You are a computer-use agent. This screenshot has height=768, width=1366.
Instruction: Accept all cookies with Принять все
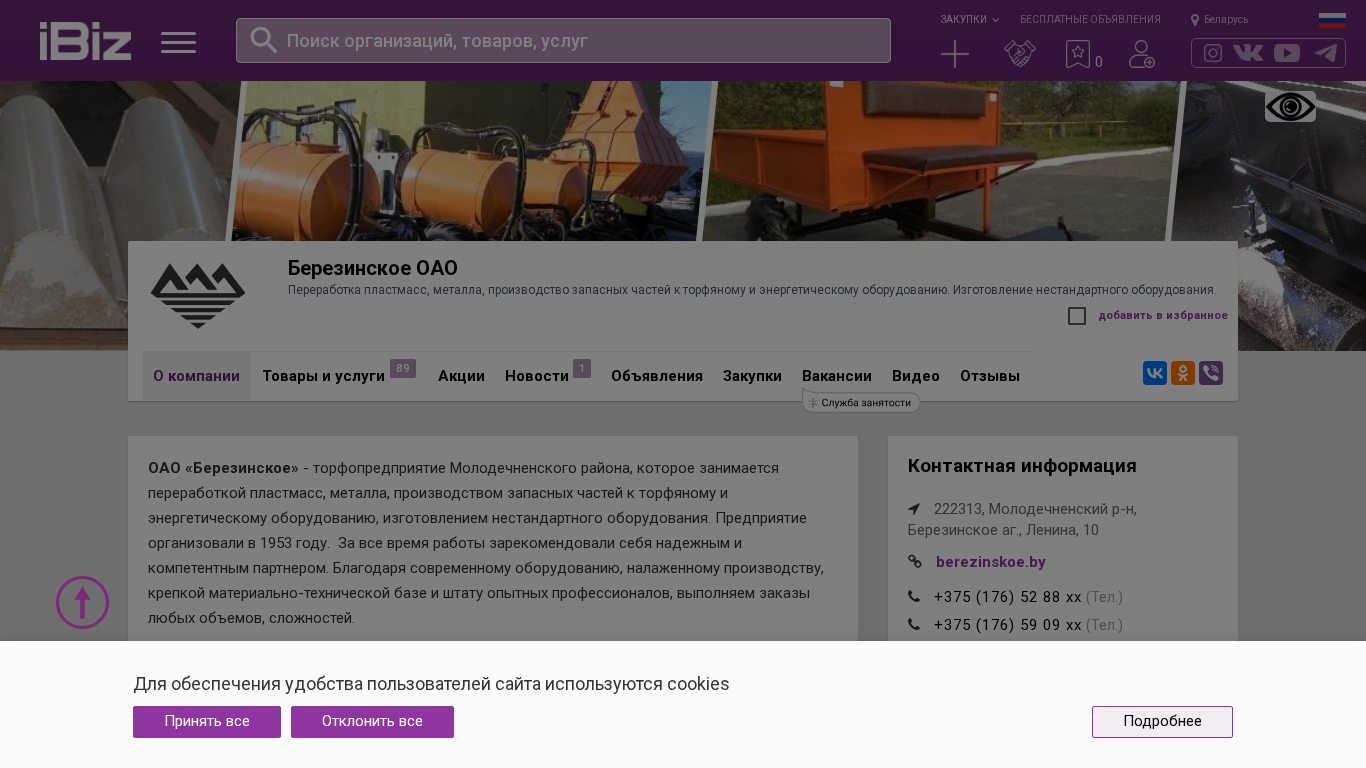coord(207,722)
